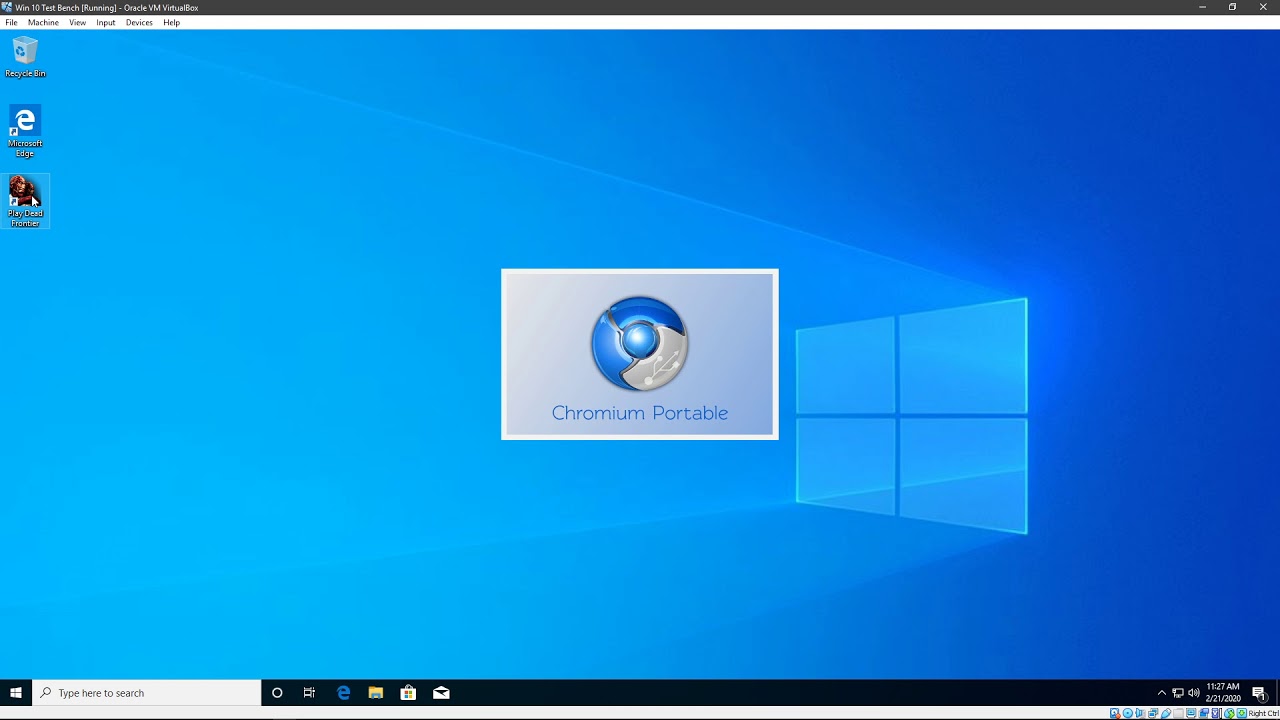Click the Right Ctrl host key label
Image resolution: width=1280 pixels, height=720 pixels.
1263,713
